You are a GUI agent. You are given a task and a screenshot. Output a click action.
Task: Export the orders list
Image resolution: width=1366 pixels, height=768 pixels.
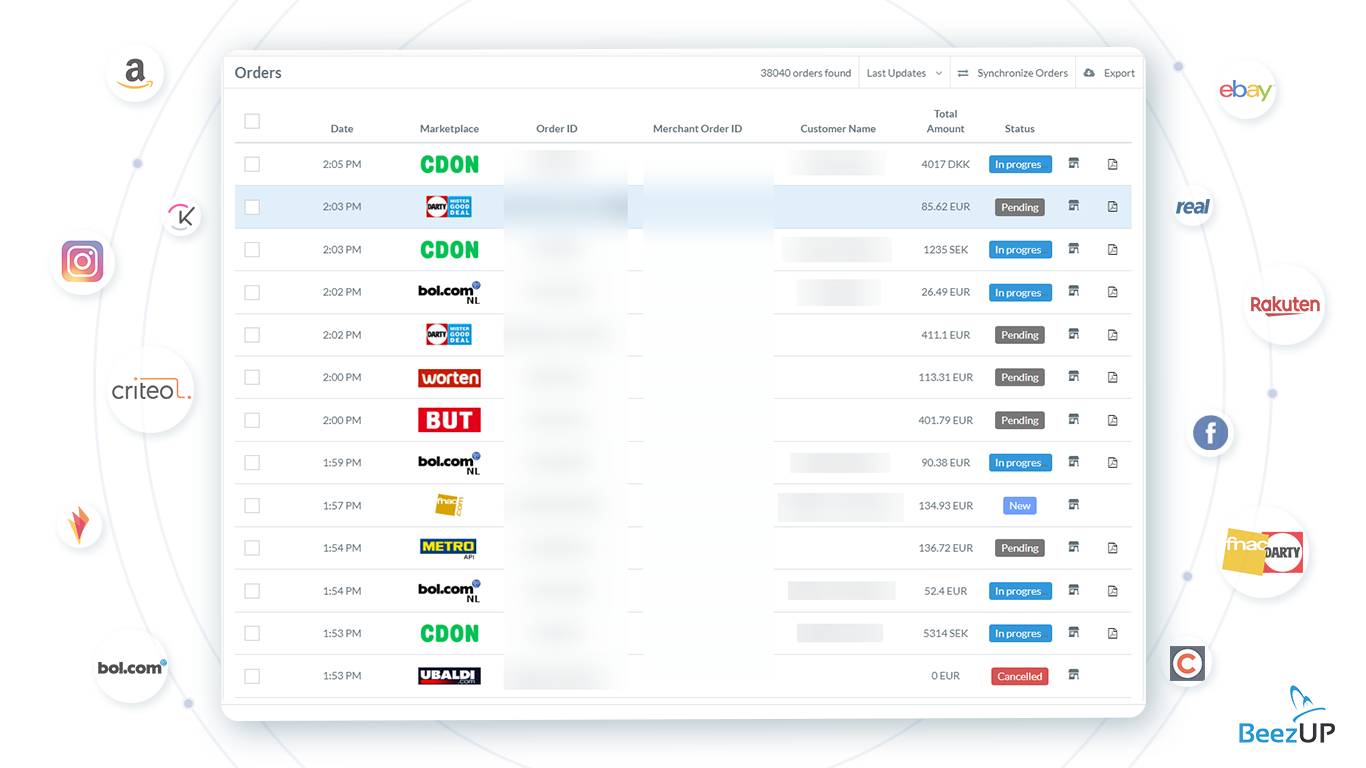coord(1109,73)
